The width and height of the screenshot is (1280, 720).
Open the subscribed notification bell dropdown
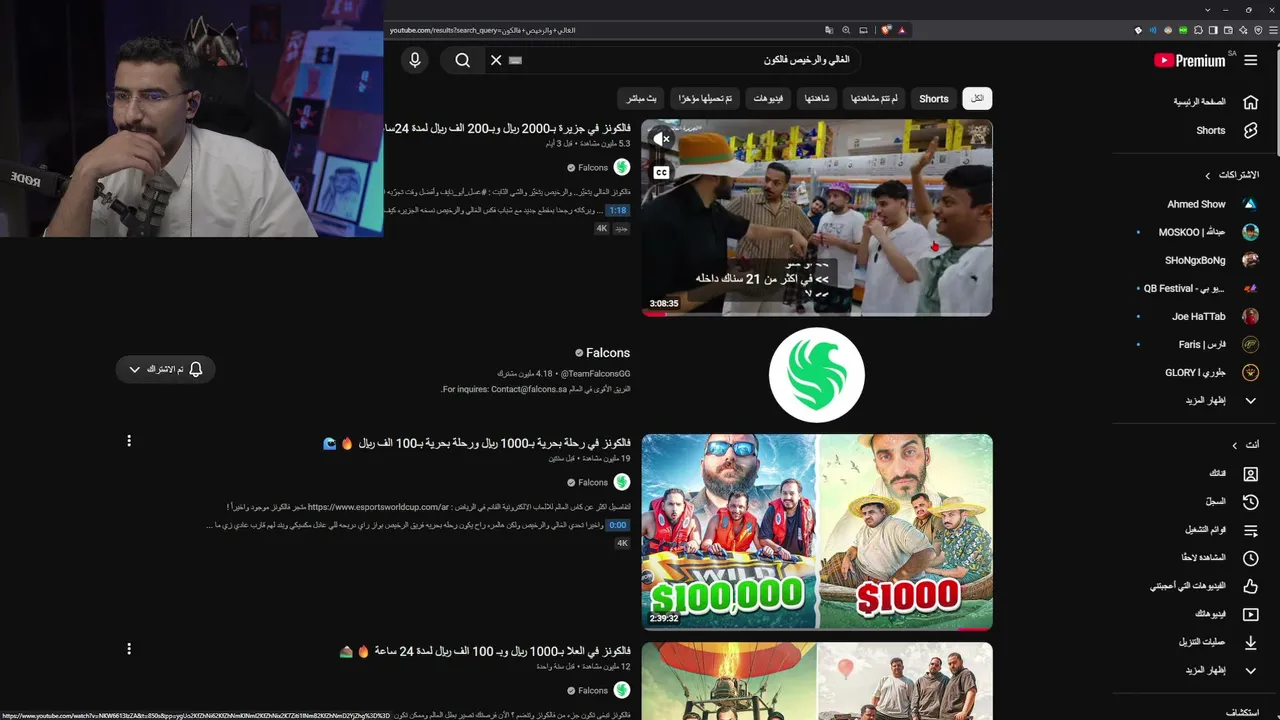[x=166, y=369]
